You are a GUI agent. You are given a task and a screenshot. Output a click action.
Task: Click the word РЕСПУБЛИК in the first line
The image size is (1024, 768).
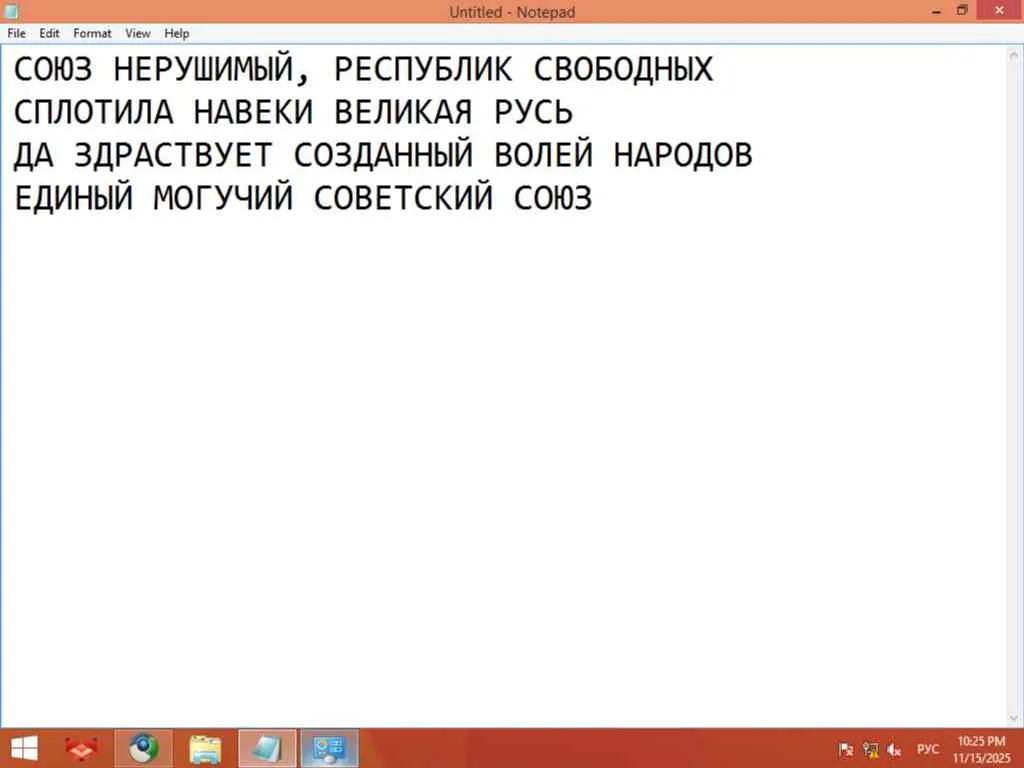click(423, 69)
